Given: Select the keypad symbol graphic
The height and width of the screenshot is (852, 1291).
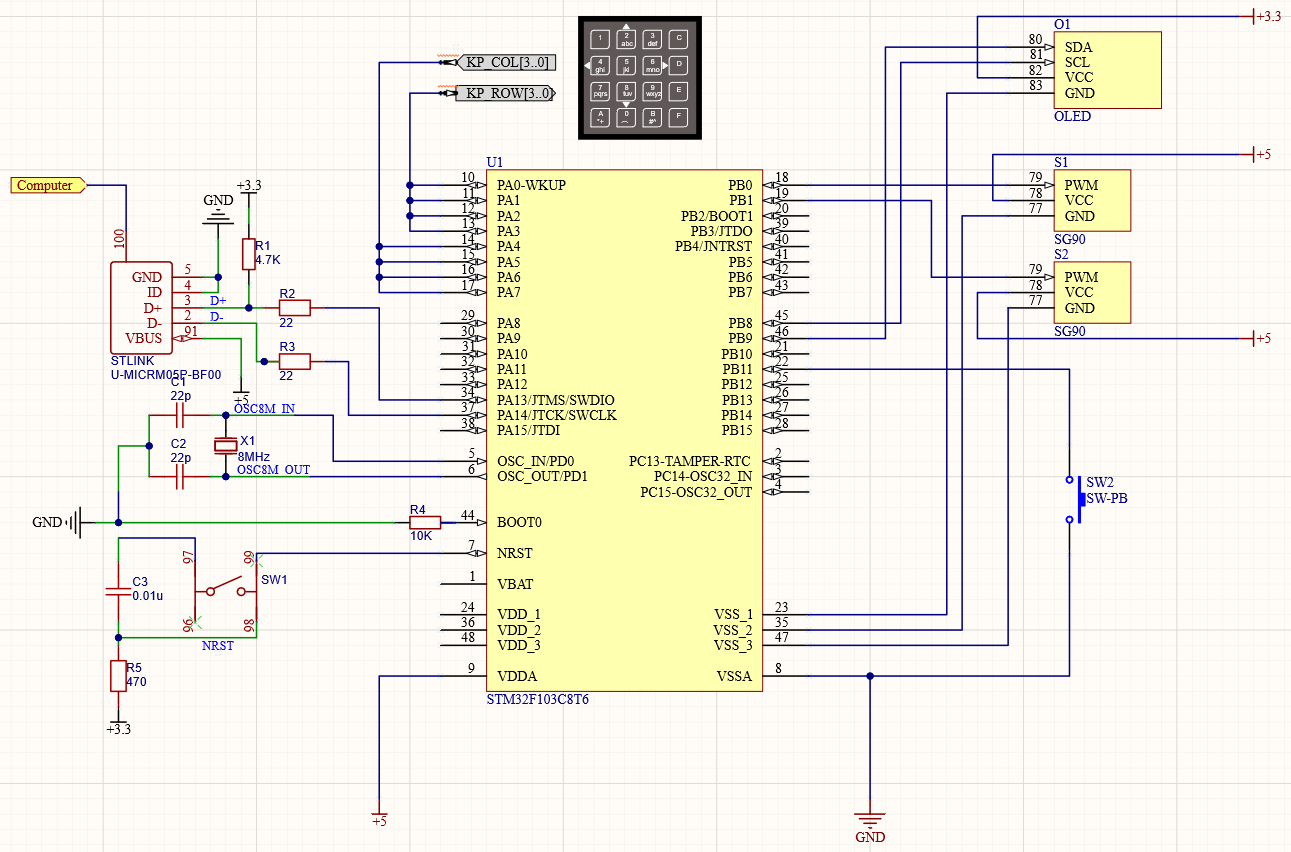Looking at the screenshot, I should coord(639,78).
